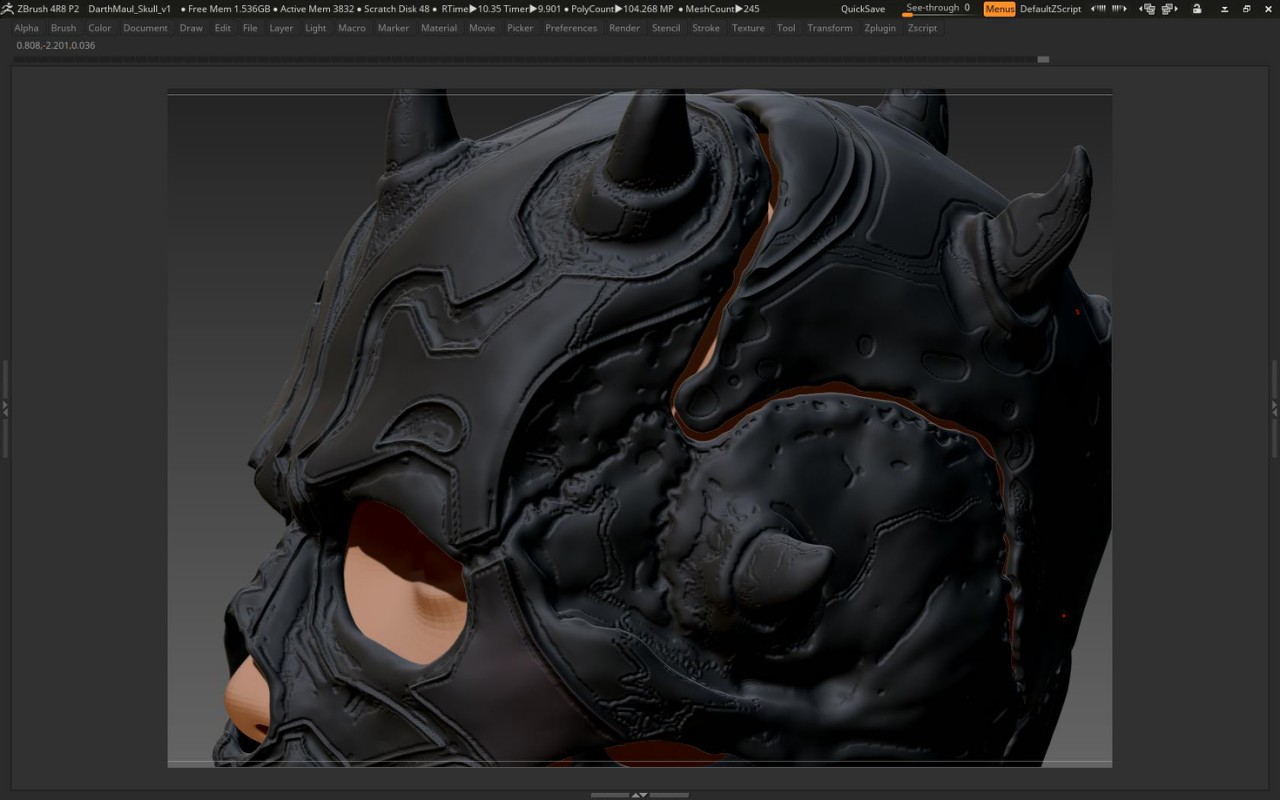Open the Stencil menu

(x=666, y=28)
